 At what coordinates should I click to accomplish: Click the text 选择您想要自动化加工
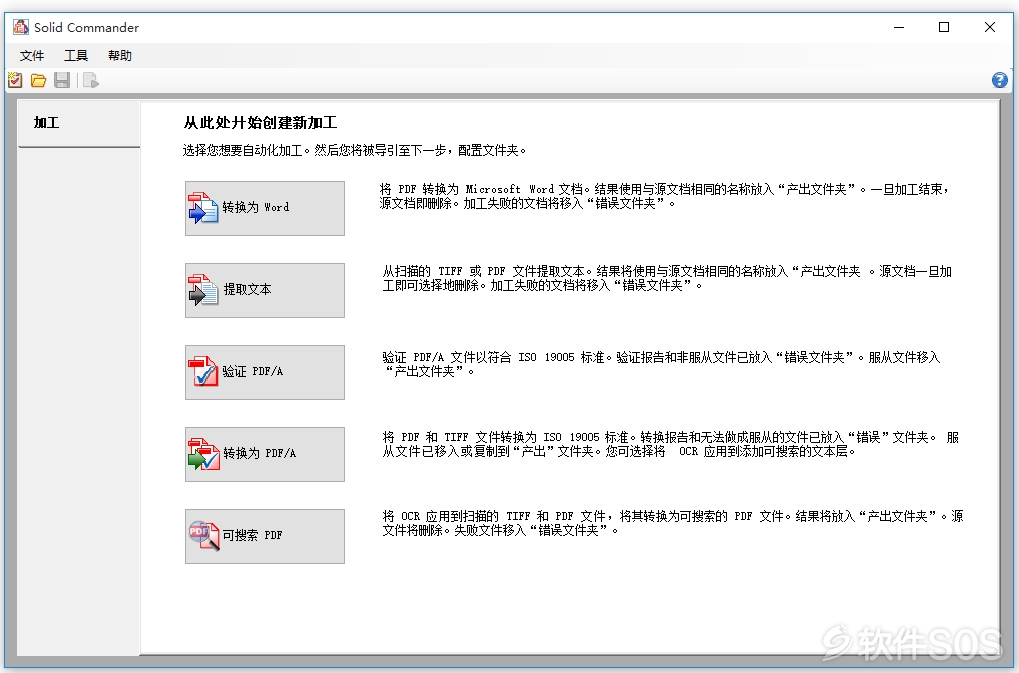click(242, 151)
